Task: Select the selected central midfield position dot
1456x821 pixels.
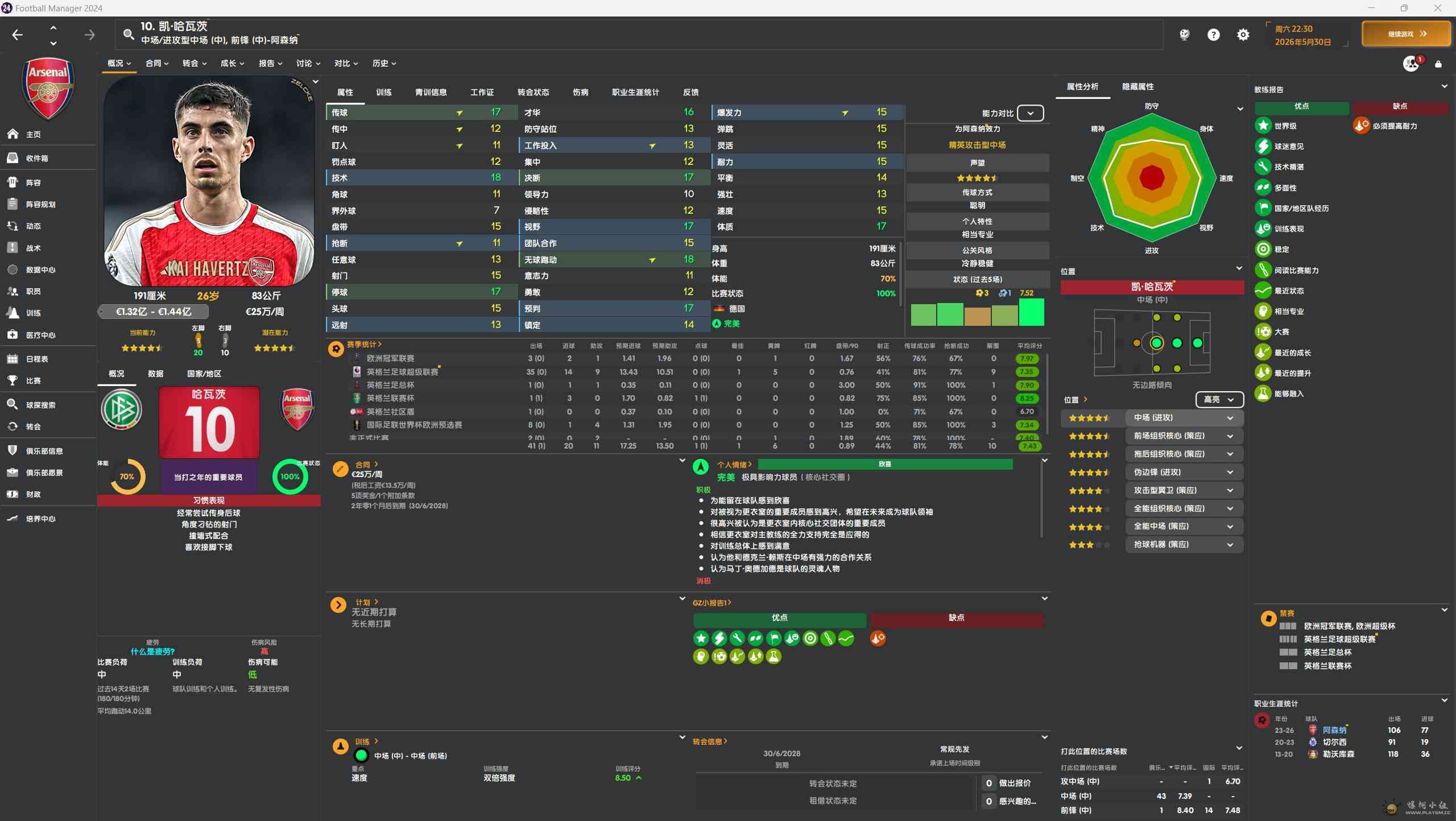Action: click(x=1156, y=343)
